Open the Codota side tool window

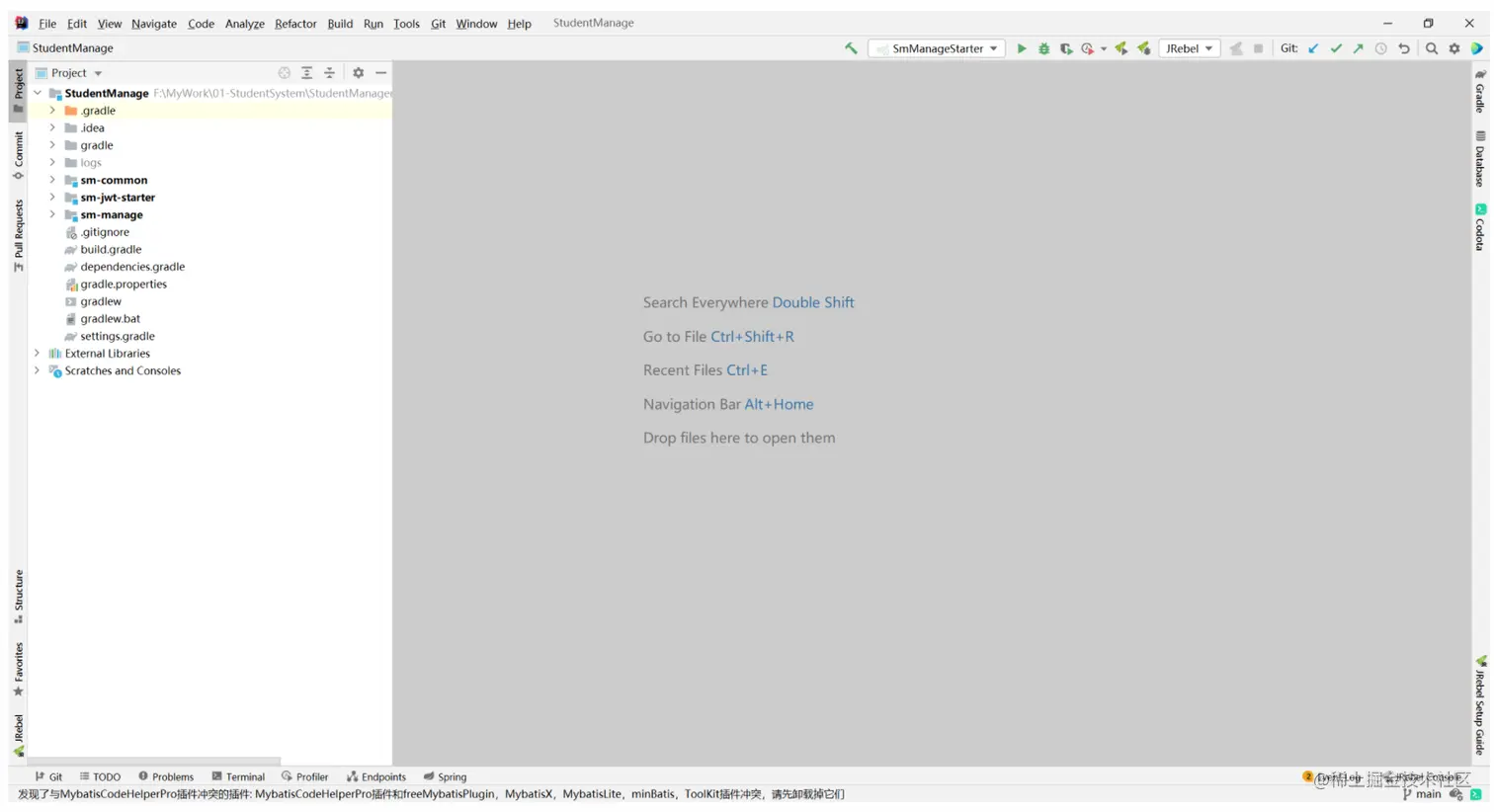[x=1480, y=227]
